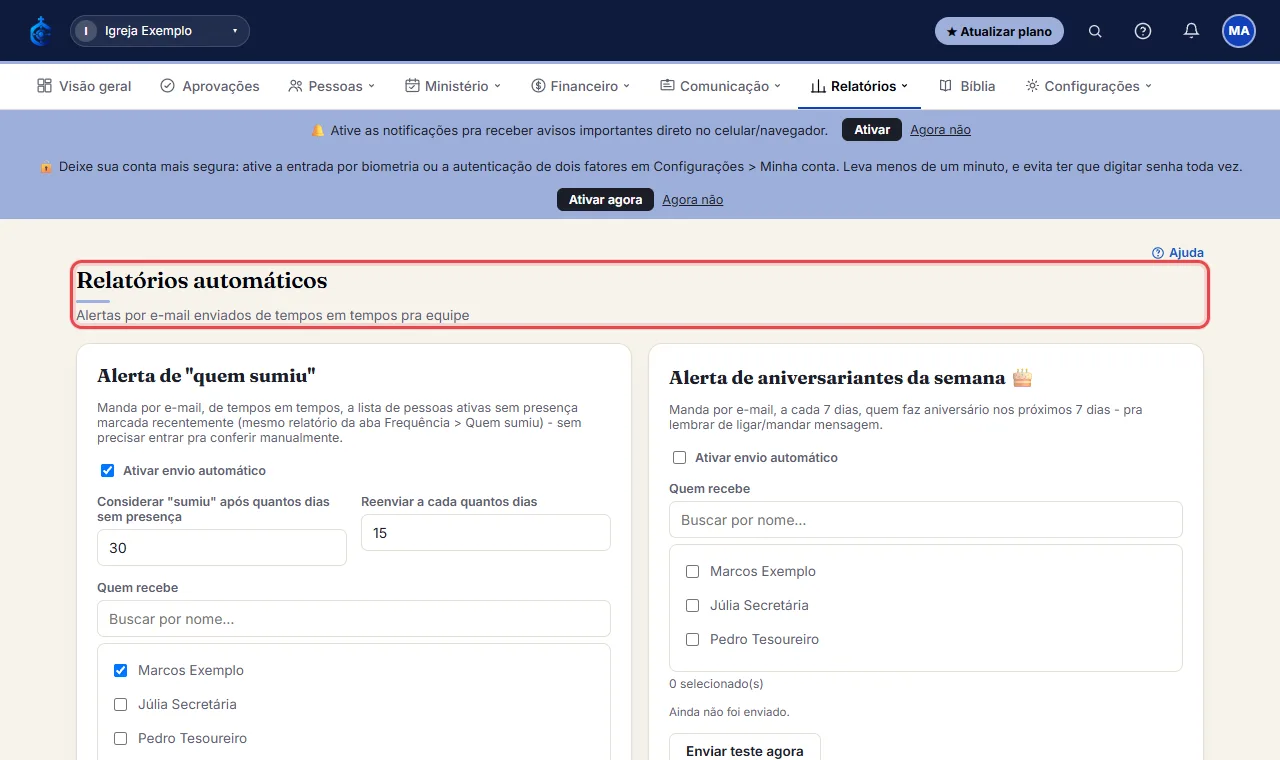The image size is (1280, 760).
Task: Expand the Relatórios menu
Action: point(859,86)
